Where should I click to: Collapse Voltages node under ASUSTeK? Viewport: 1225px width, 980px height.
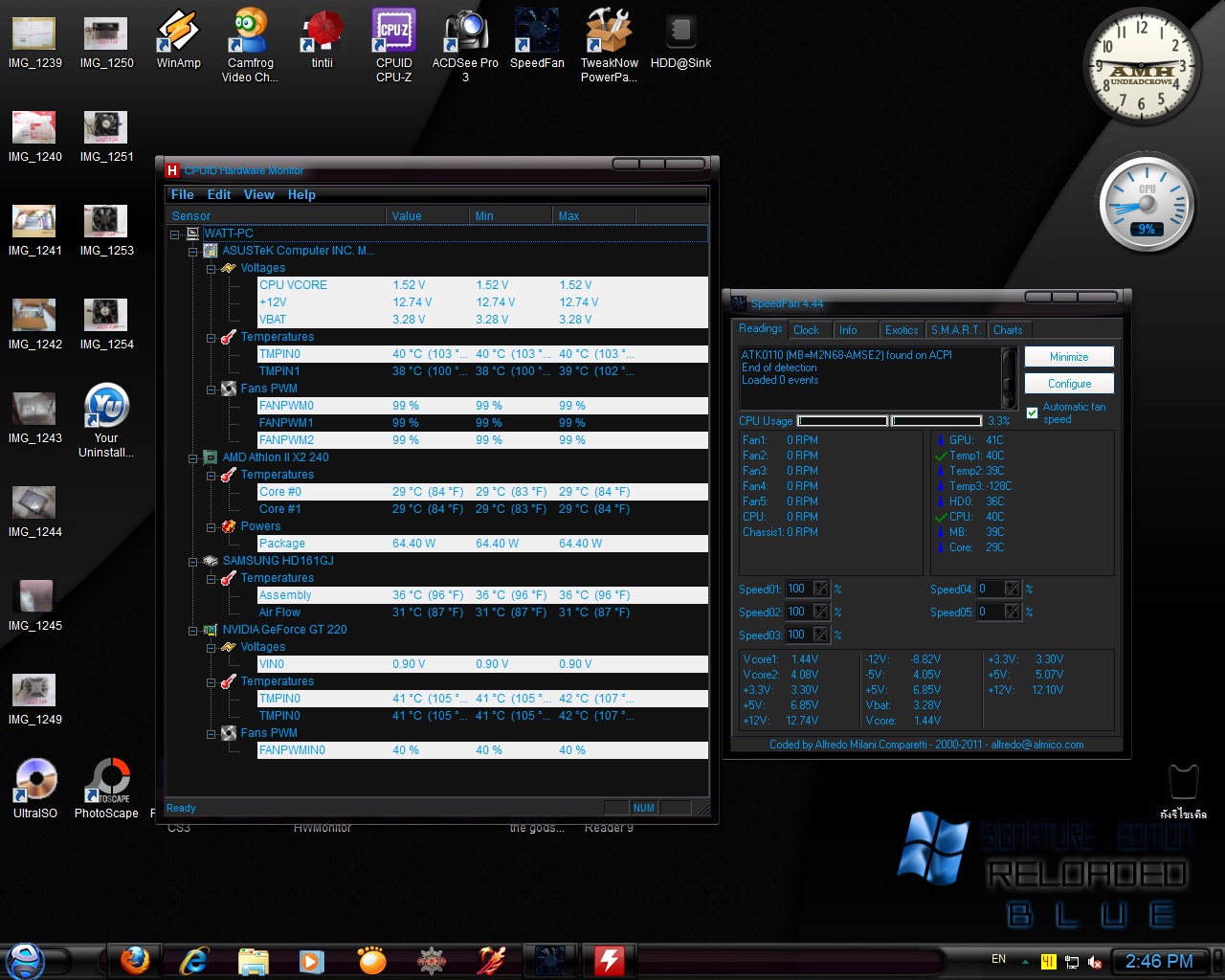pyautogui.click(x=211, y=268)
